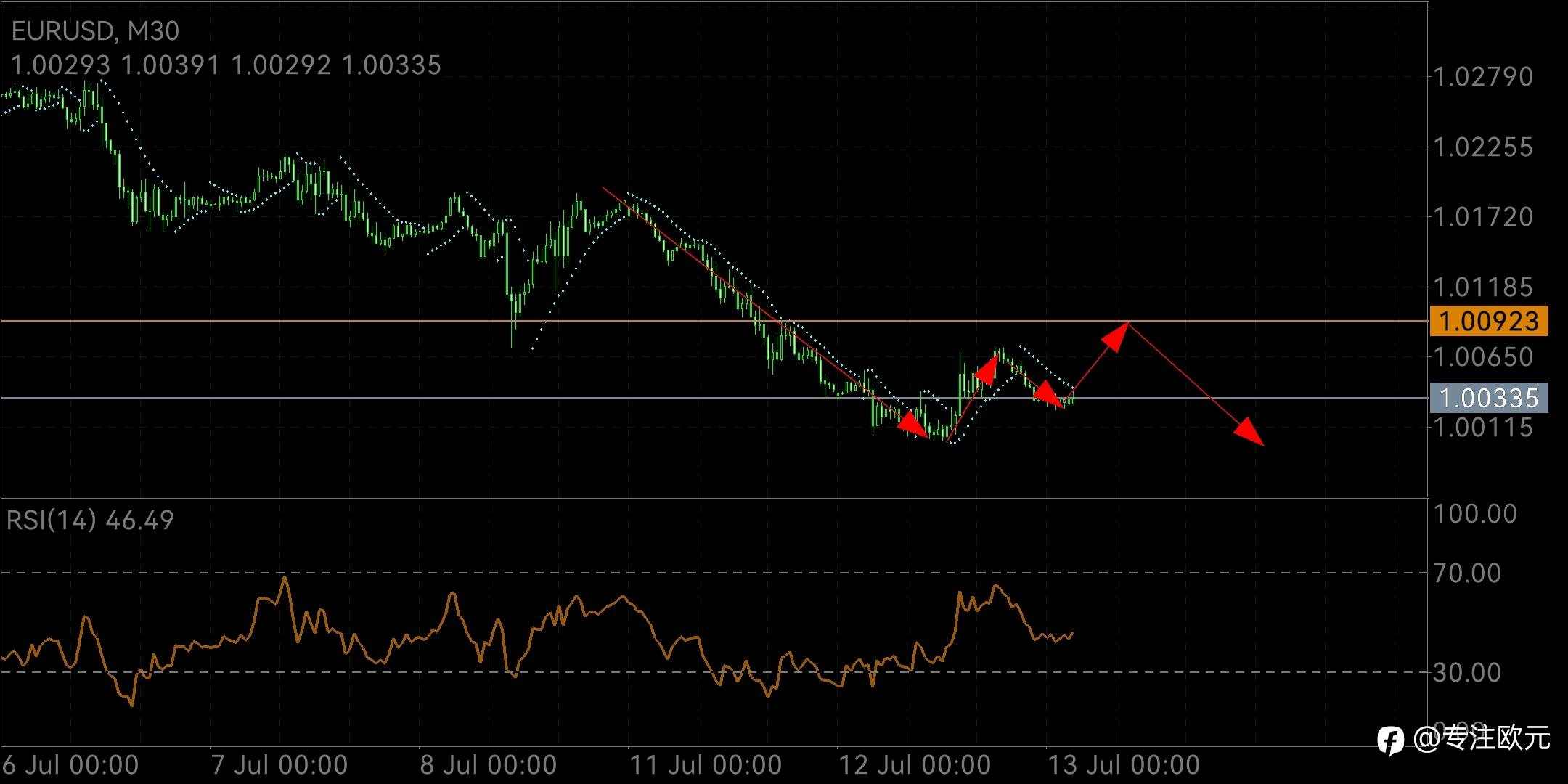
Task: Click the Facebook logo icon in watermark
Action: (1391, 740)
